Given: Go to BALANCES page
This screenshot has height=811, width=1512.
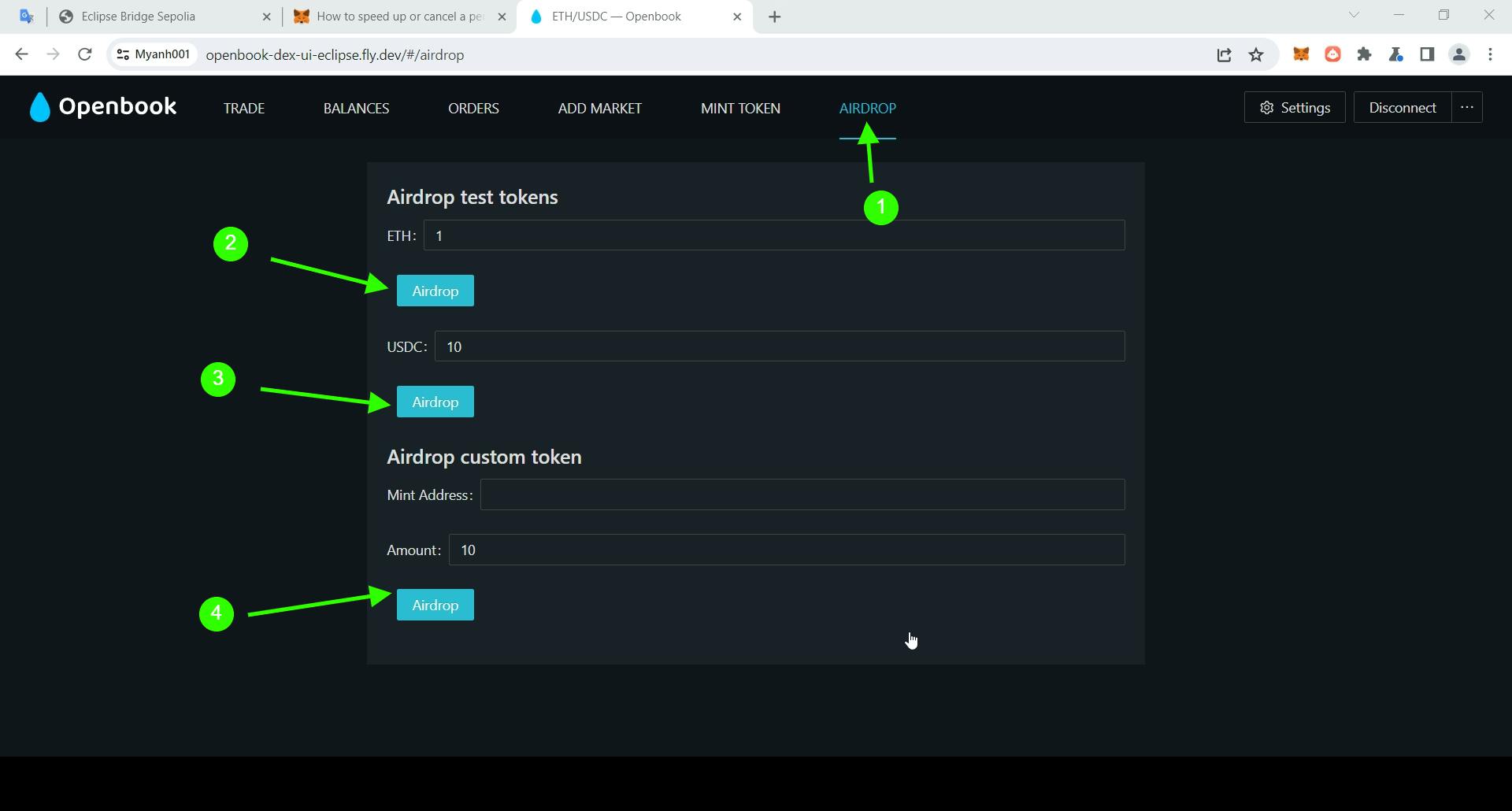Looking at the screenshot, I should (356, 108).
